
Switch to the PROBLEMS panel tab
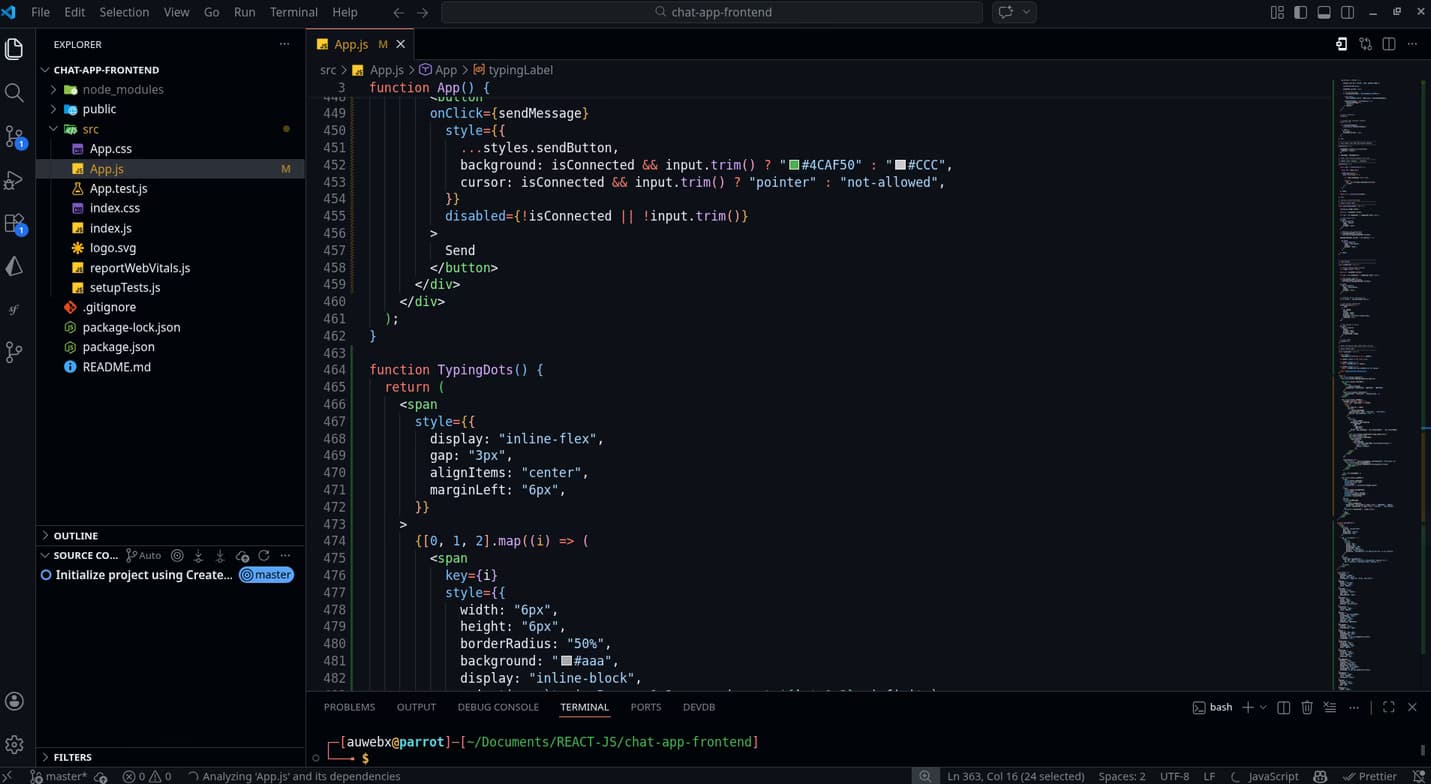click(349, 707)
